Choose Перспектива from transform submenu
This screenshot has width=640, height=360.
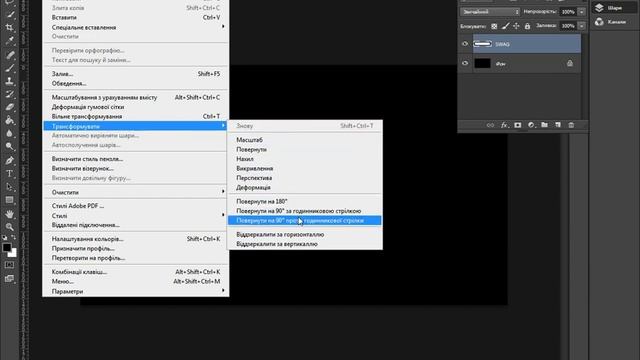[x=305, y=178]
